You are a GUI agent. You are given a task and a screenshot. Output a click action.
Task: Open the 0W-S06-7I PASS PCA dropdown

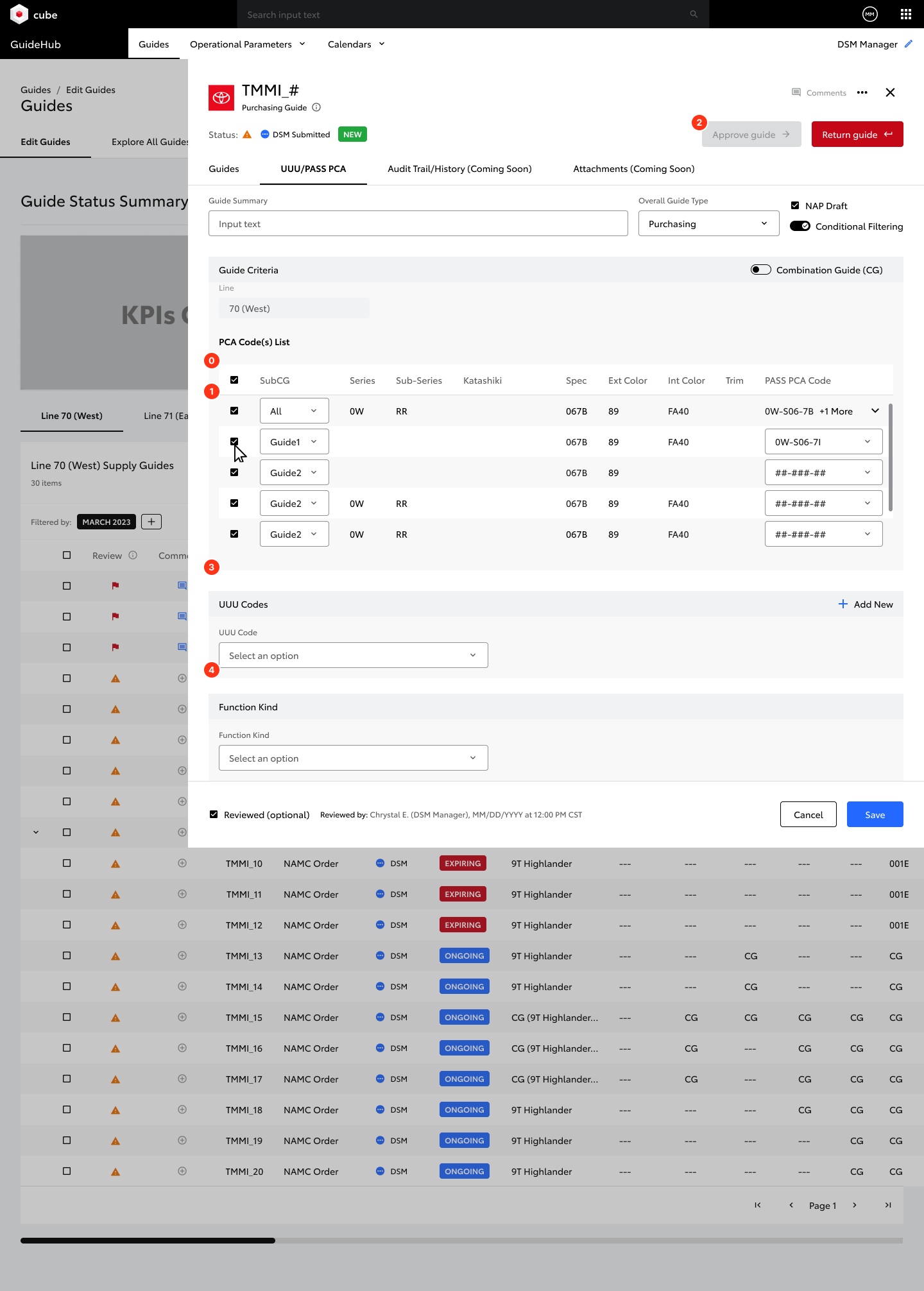(x=824, y=441)
